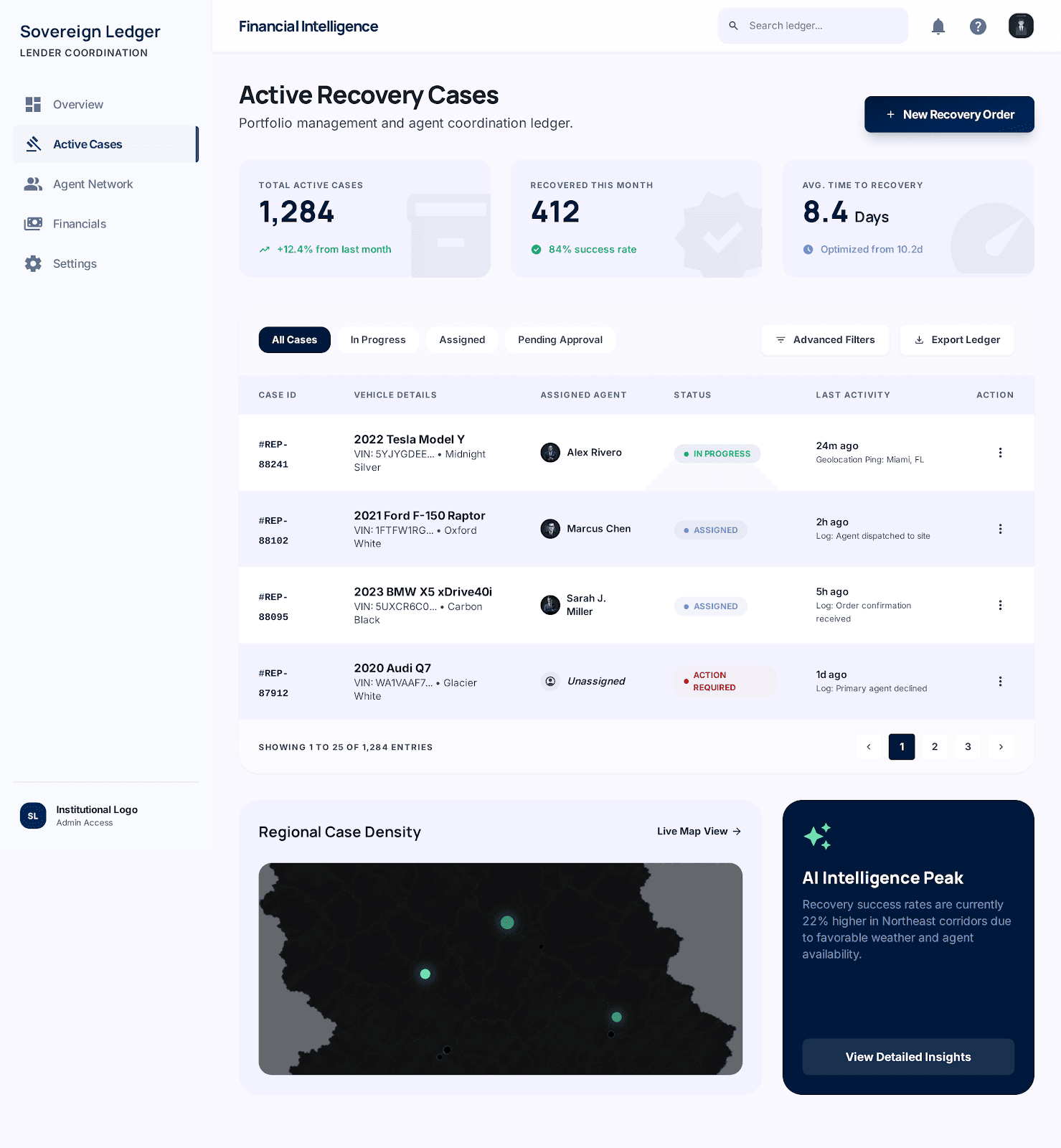Click the 2022 Tesla Model Y title

coord(409,439)
